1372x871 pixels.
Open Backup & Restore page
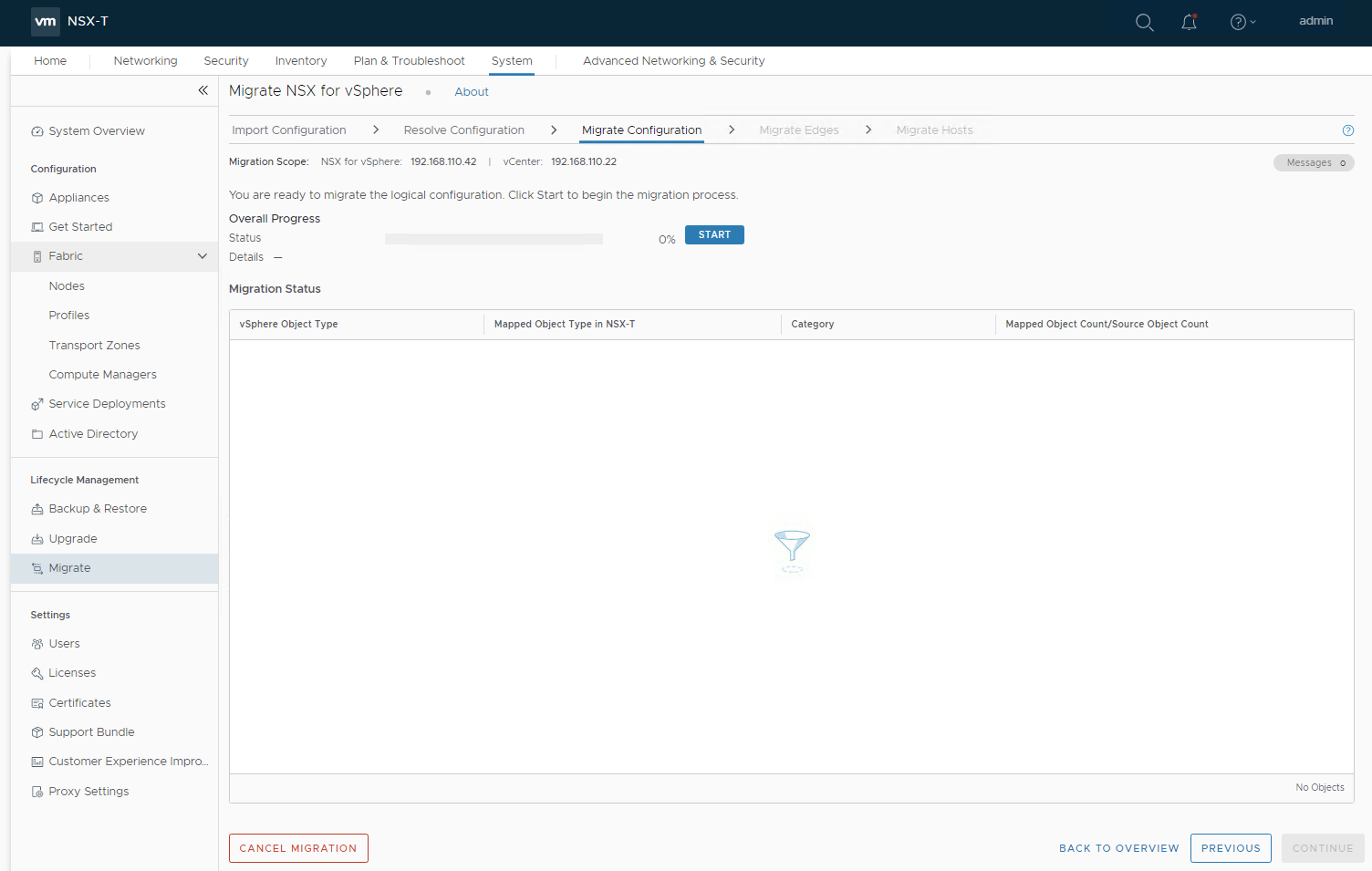click(x=98, y=509)
